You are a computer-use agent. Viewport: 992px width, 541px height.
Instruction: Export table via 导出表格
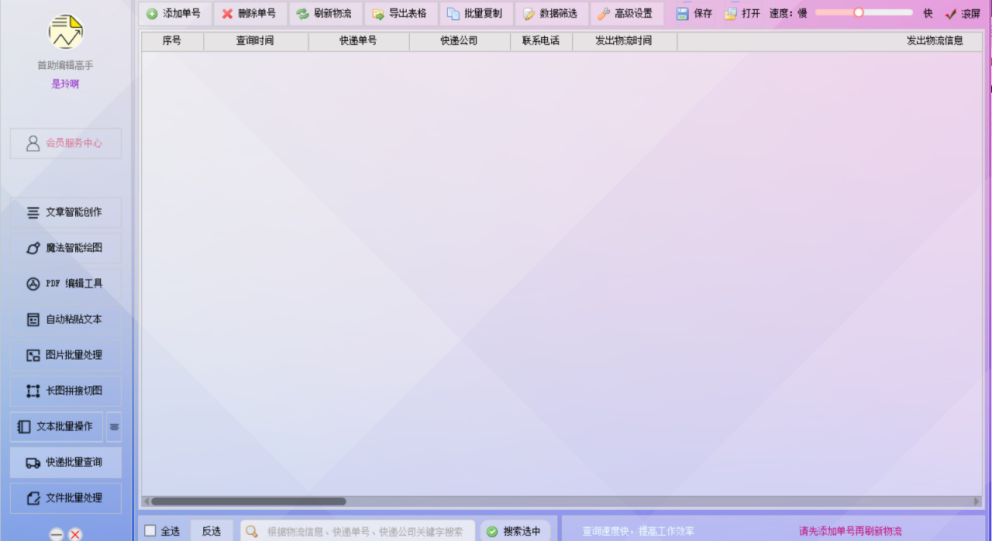[400, 13]
